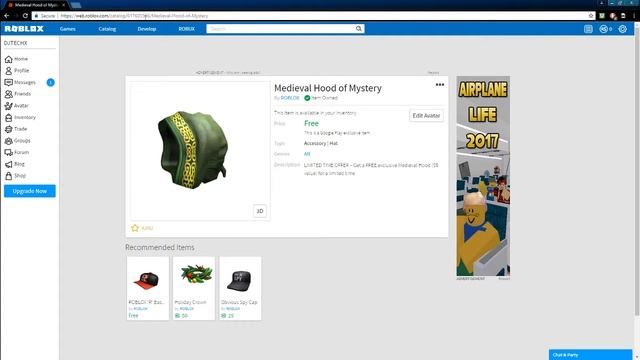Click the Medieval Hood item image

pyautogui.click(x=200, y=151)
